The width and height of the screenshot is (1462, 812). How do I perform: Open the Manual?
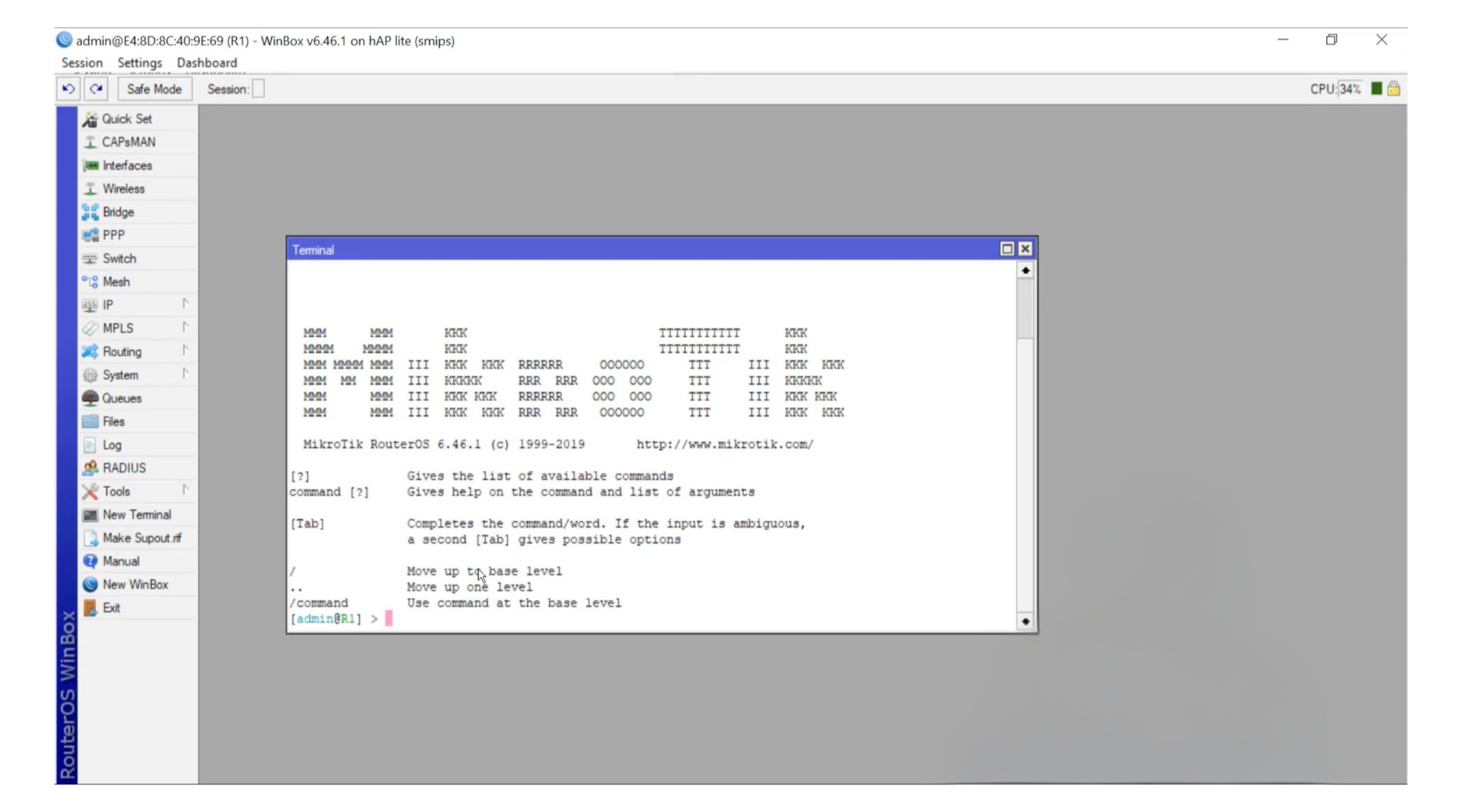point(120,561)
